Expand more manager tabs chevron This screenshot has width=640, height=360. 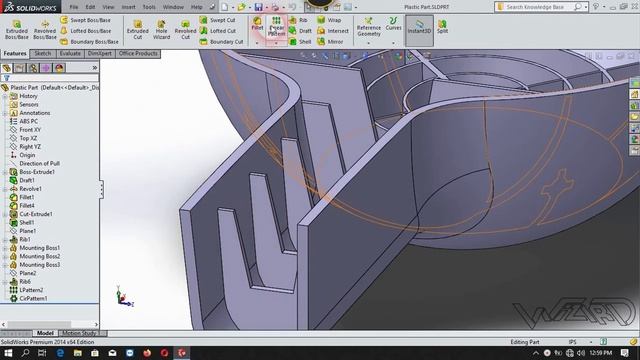tap(95, 68)
